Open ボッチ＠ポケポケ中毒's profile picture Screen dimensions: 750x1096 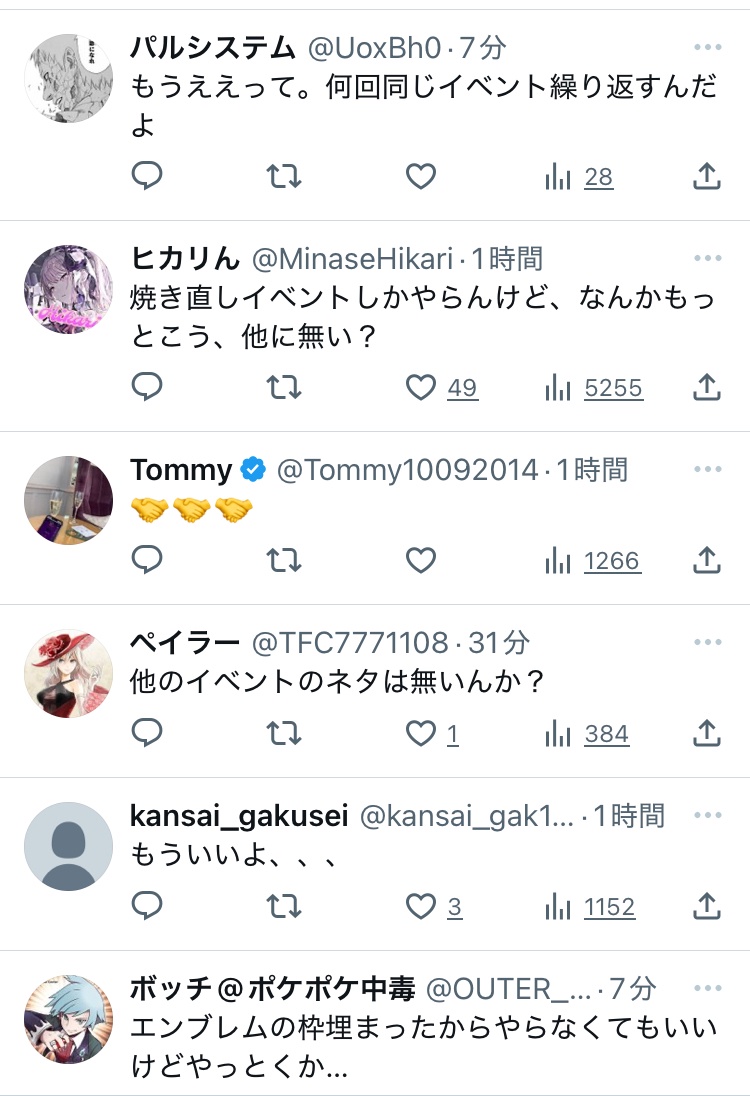coord(68,1018)
